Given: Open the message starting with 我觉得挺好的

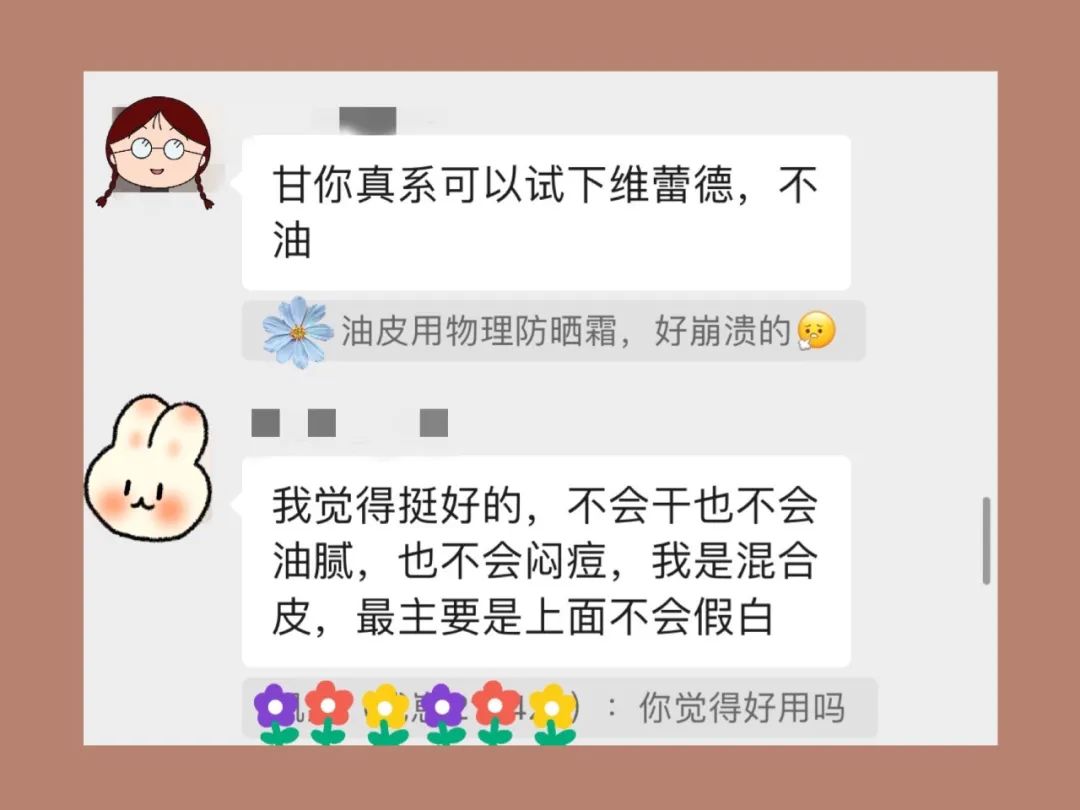Looking at the screenshot, I should pyautogui.click(x=546, y=561).
